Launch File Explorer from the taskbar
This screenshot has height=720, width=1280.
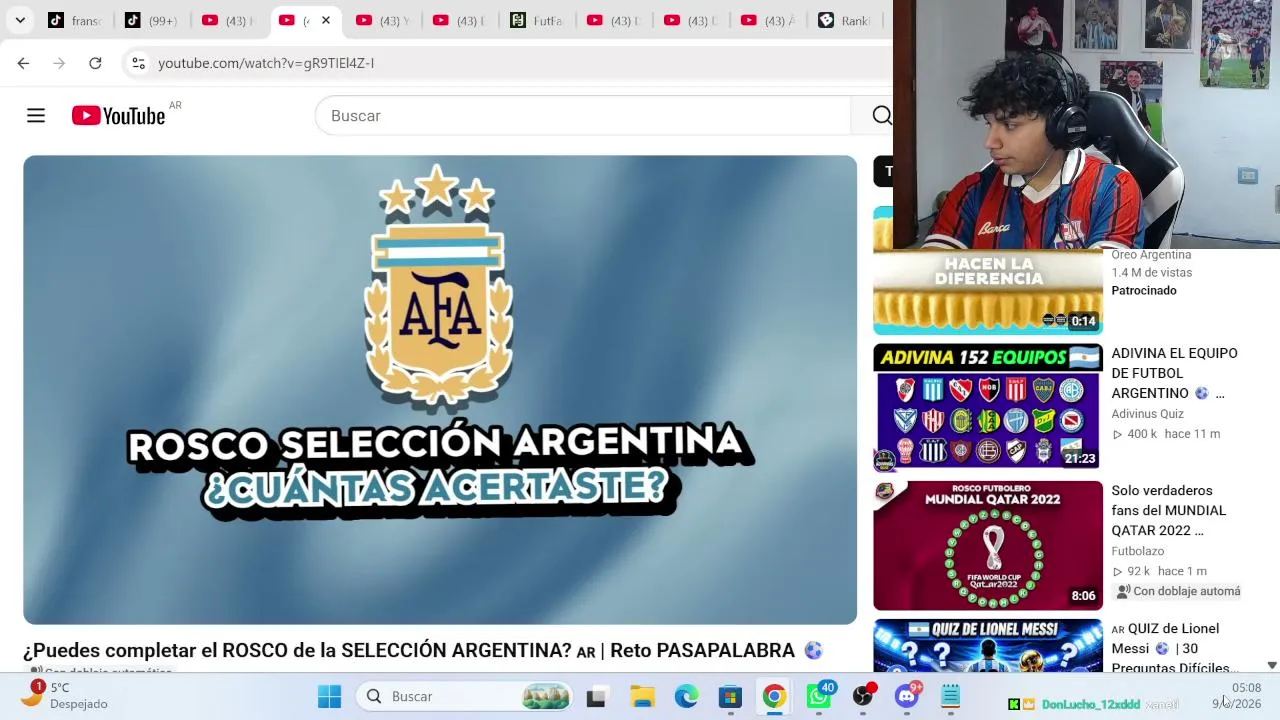642,696
